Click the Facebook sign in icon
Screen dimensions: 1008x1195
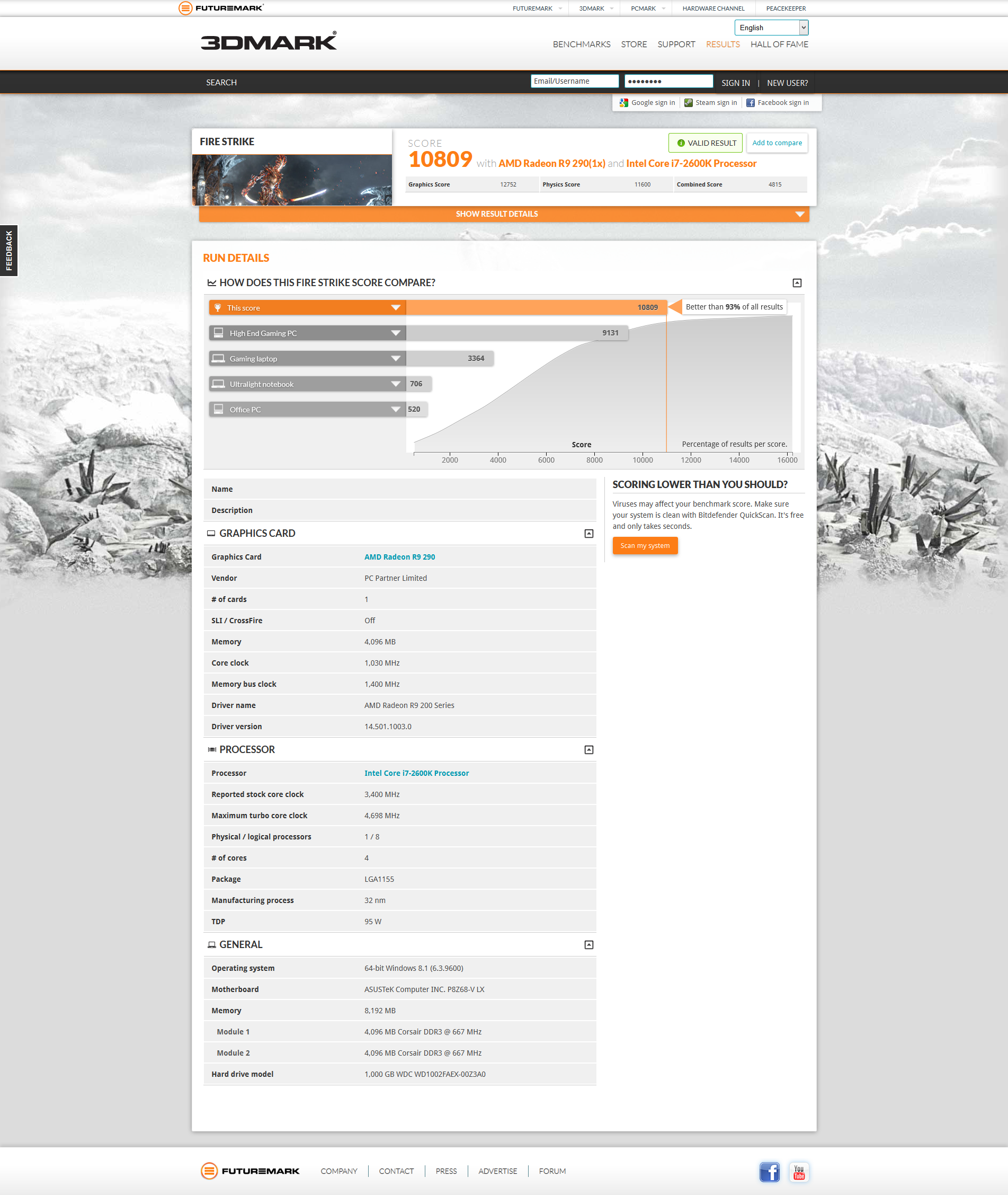tap(750, 103)
